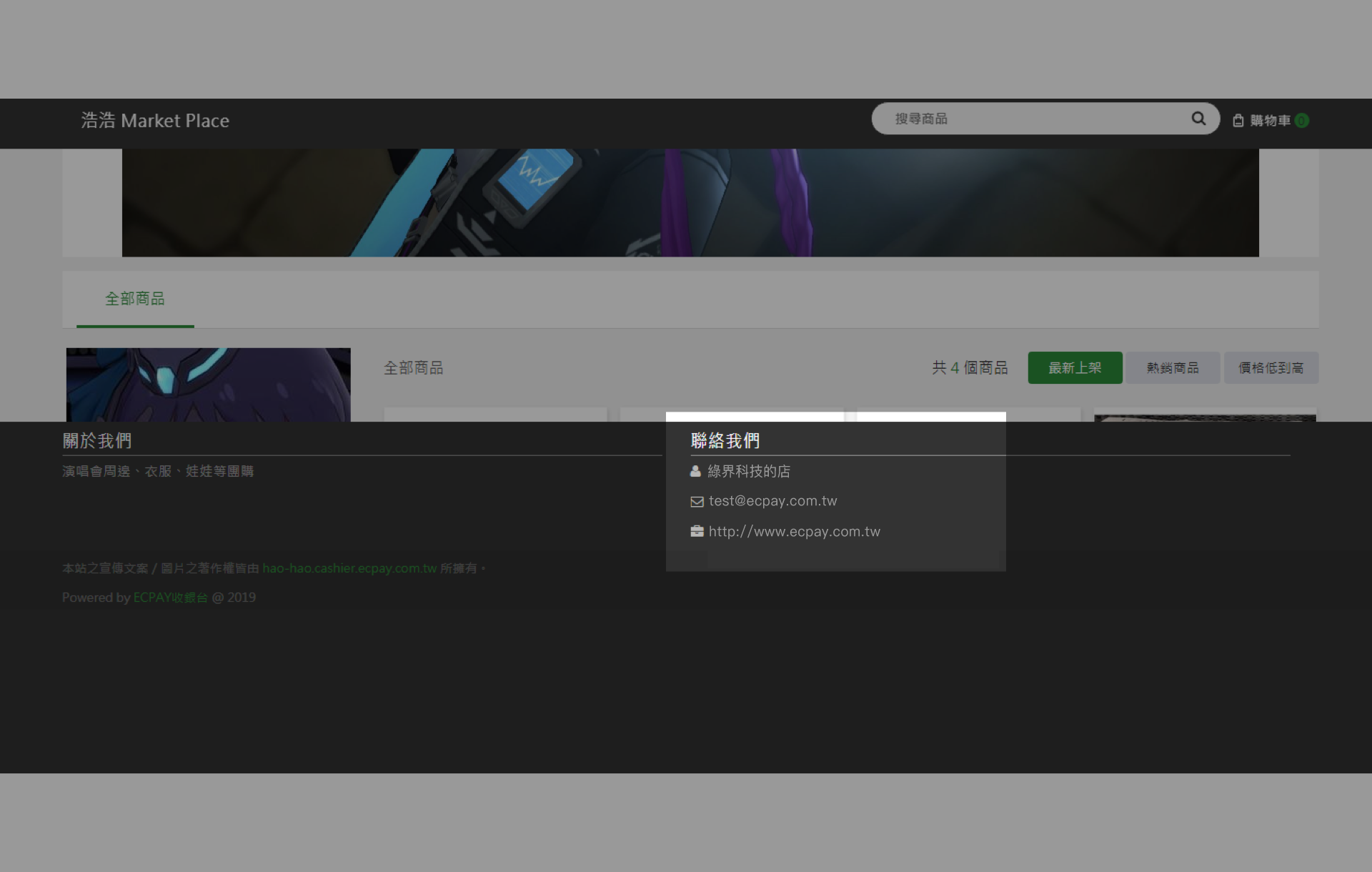
Task: Select the 全部商品 tab
Action: pos(135,299)
